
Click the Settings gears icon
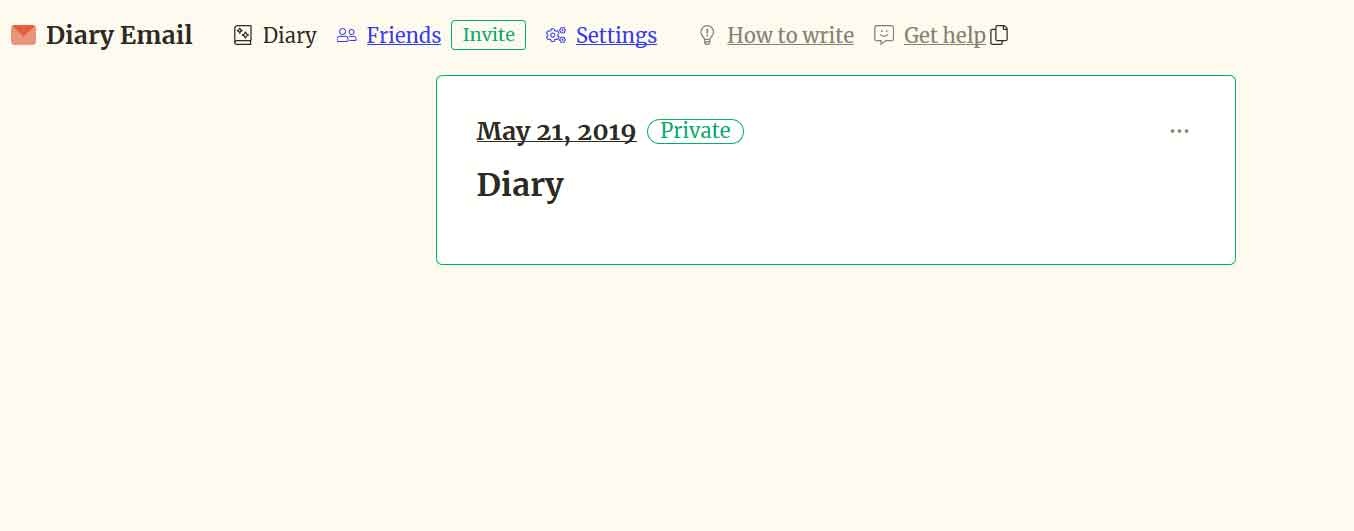tap(556, 35)
